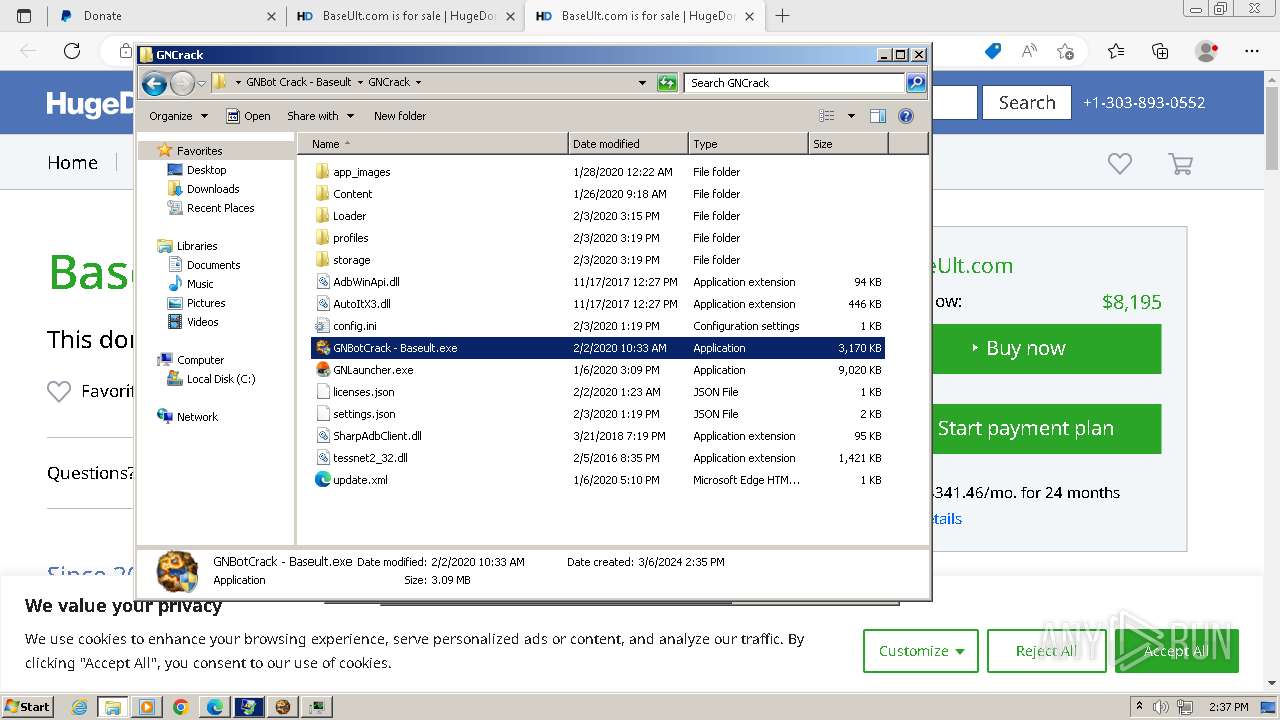1280x720 pixels.
Task: Click Reject All cookies button
Action: click(1045, 651)
